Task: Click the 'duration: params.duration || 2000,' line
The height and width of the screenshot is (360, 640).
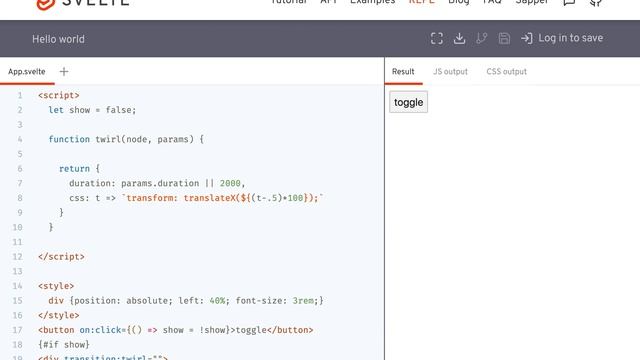Action: tap(157, 183)
